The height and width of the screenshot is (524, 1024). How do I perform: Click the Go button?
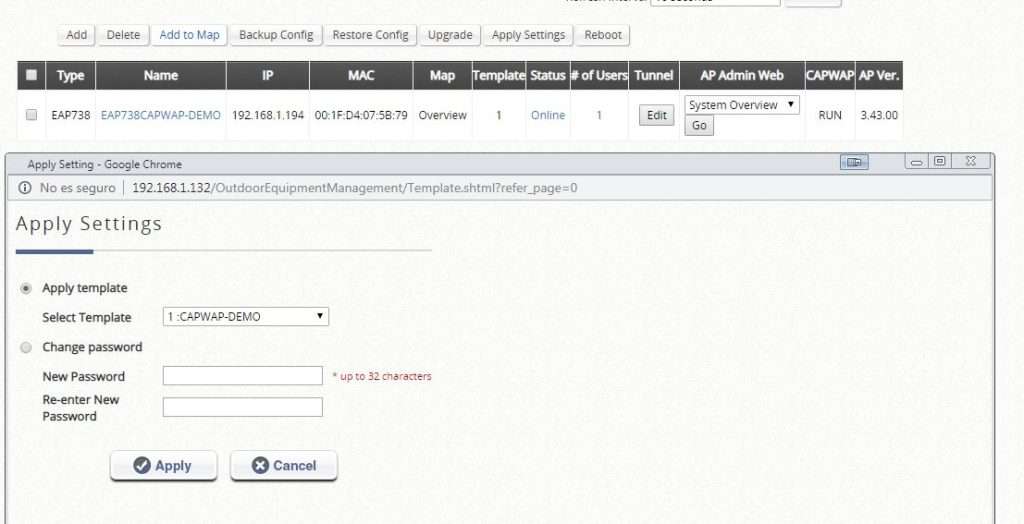[699, 125]
